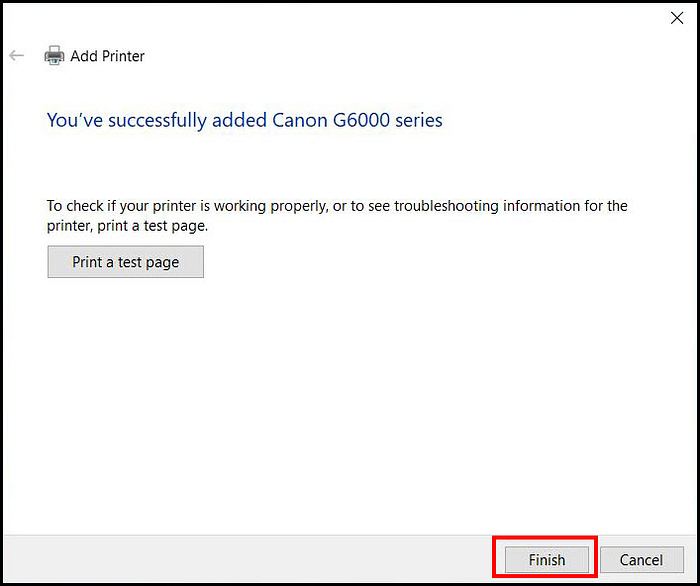700x586 pixels.
Task: Click the Print a test page button
Action: coord(125,262)
